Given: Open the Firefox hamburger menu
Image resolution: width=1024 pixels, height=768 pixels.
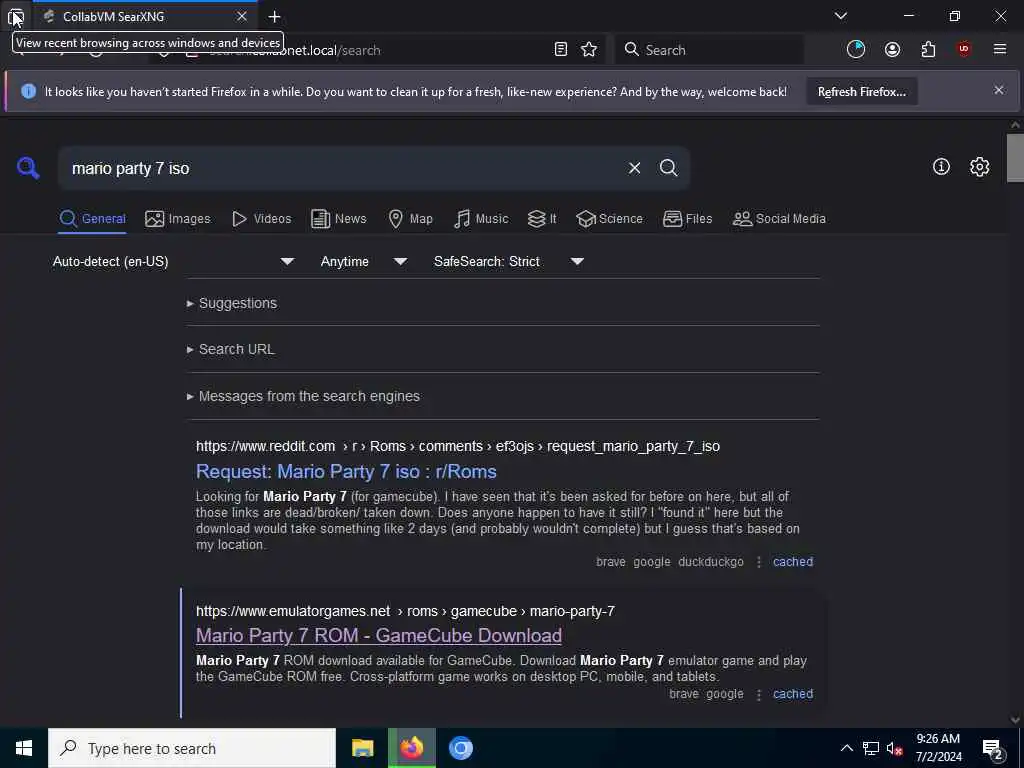Looking at the screenshot, I should [1000, 50].
